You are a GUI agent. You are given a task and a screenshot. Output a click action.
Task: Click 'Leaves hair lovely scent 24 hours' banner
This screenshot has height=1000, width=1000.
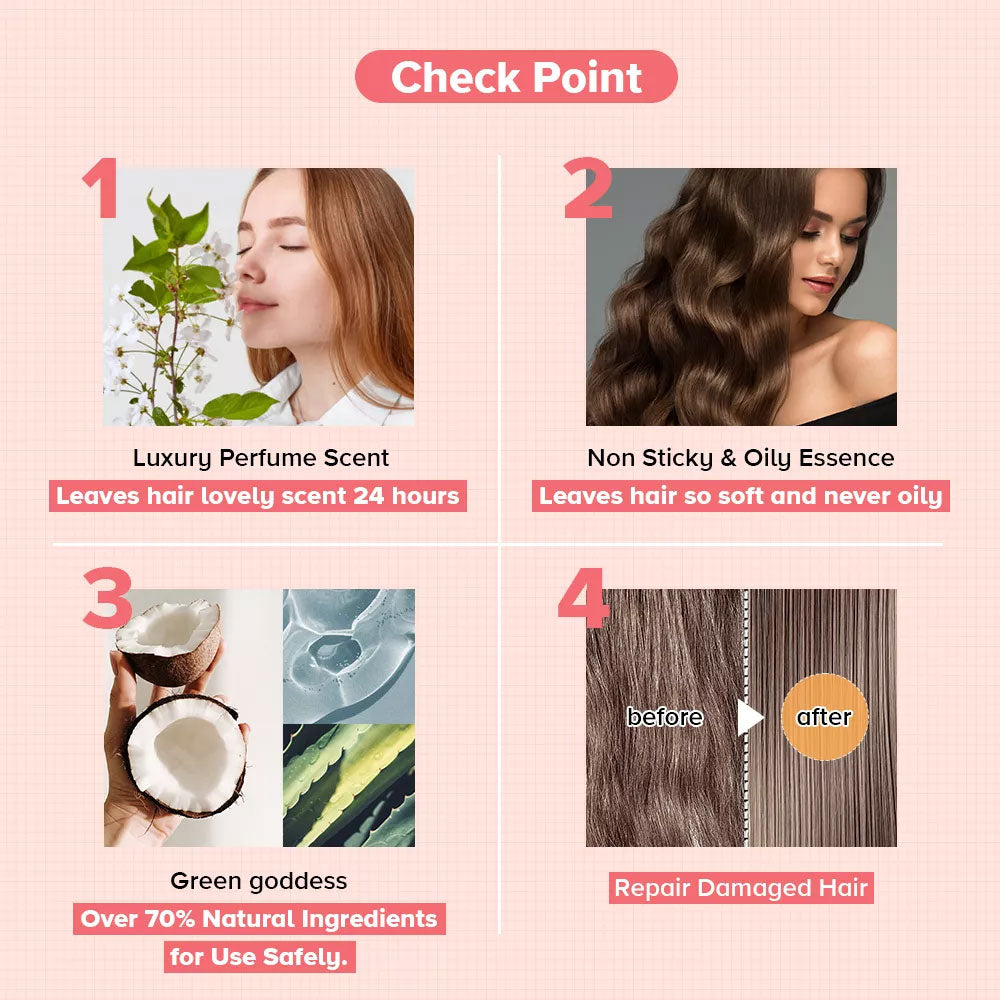pyautogui.click(x=258, y=496)
